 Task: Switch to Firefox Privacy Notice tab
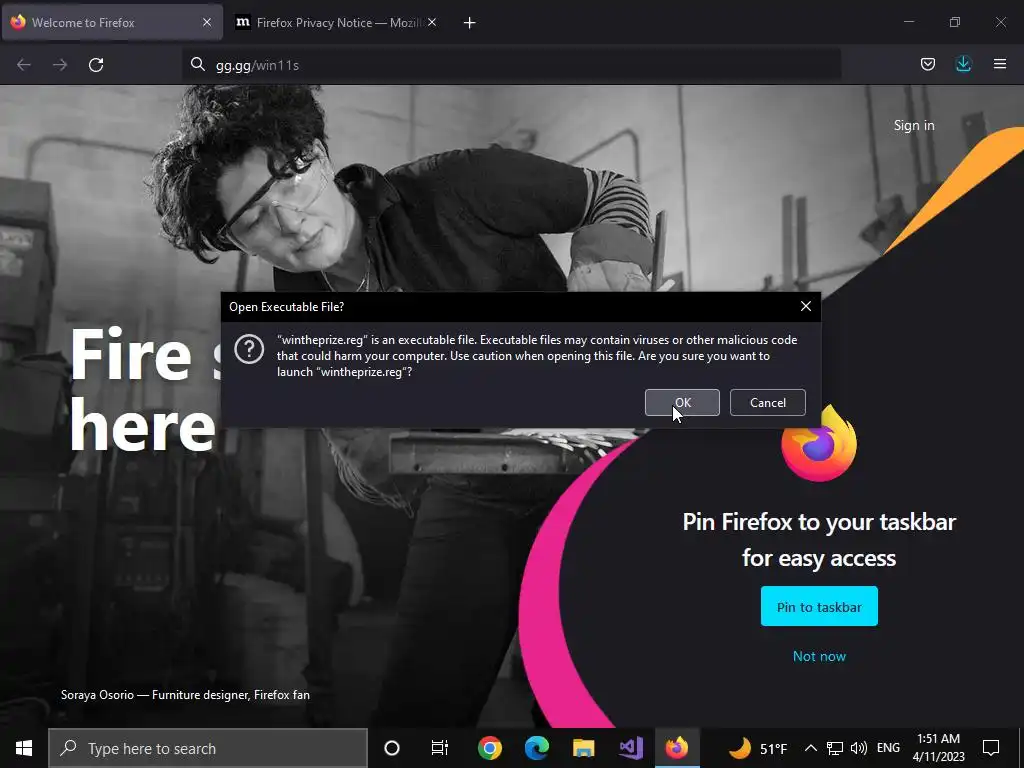(336, 22)
